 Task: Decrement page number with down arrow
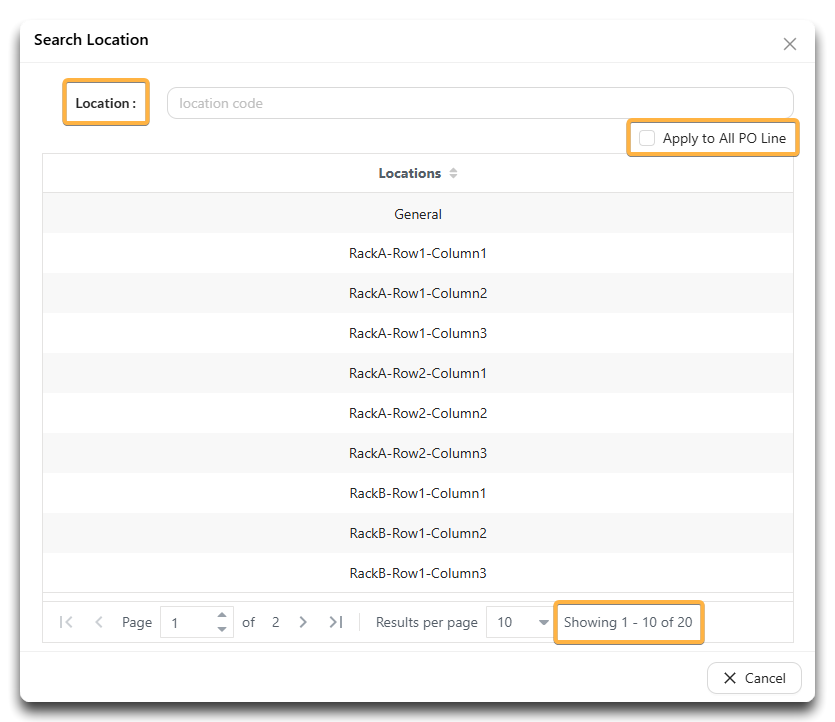coord(222,629)
